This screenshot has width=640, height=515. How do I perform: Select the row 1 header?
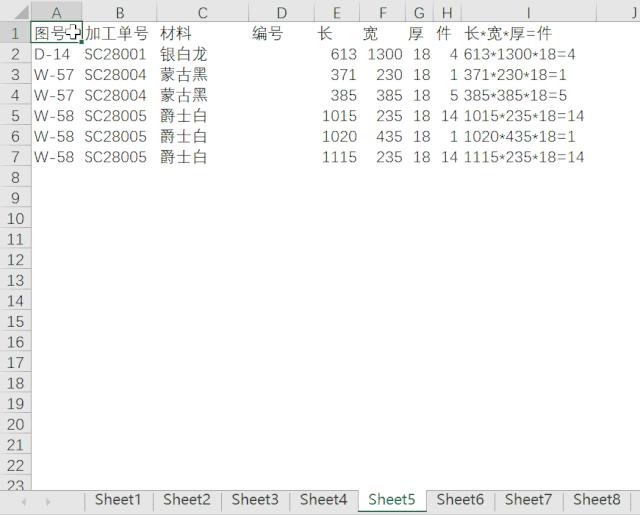pyautogui.click(x=14, y=33)
